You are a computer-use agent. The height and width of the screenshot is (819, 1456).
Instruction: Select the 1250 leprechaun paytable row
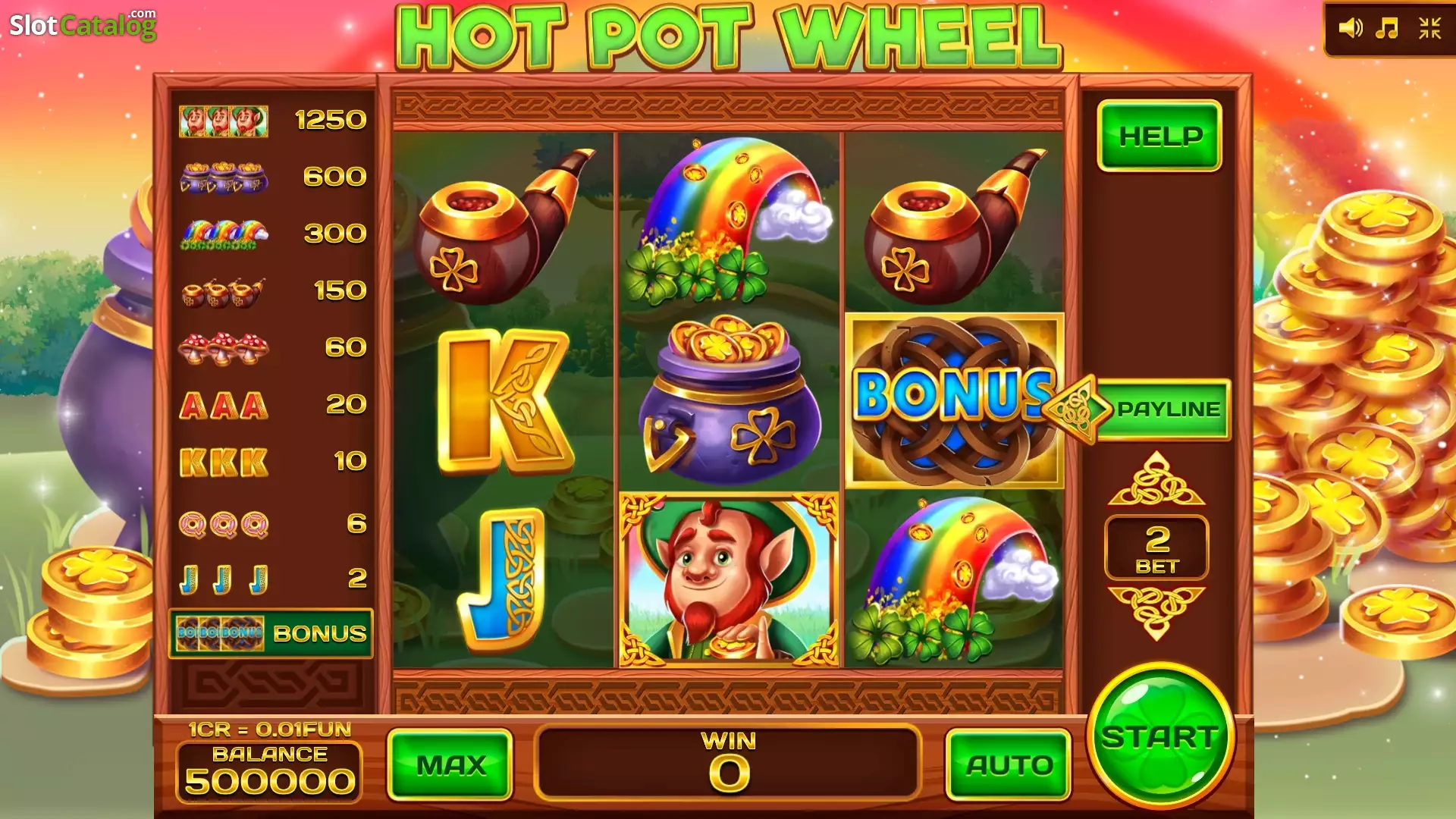pos(272,121)
